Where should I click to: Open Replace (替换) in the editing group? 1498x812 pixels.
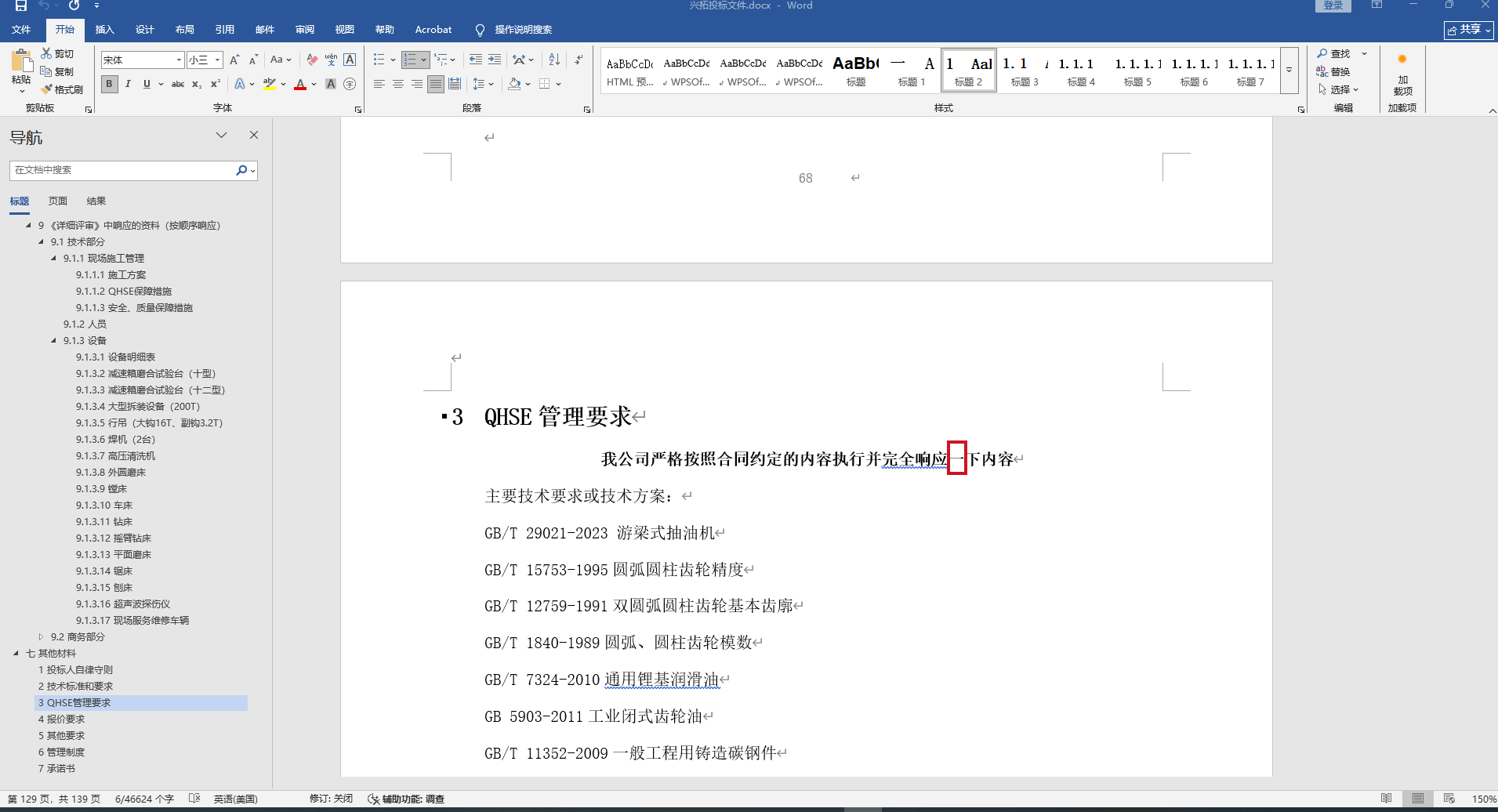[1333, 71]
